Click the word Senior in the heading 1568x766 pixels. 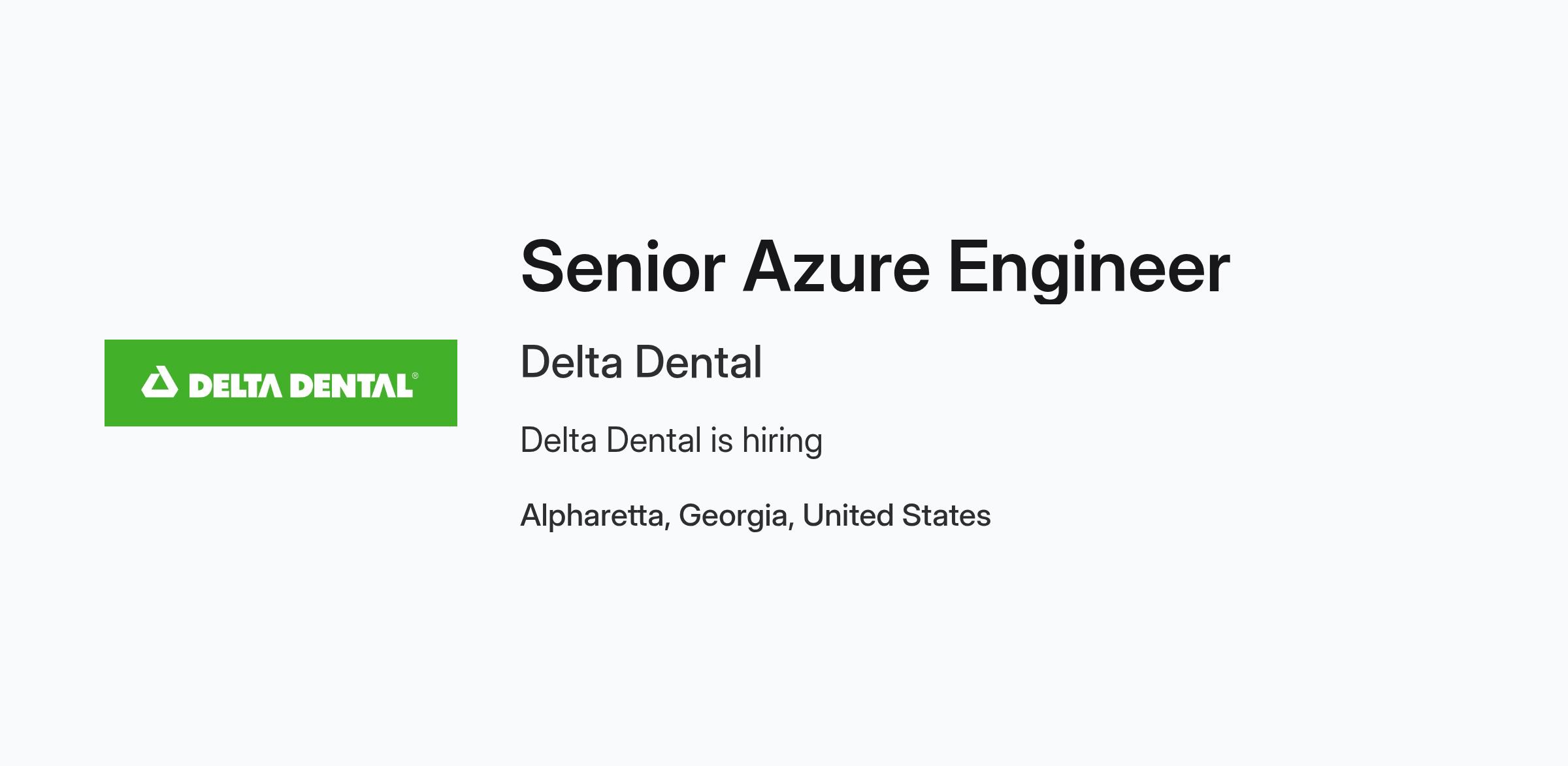click(x=623, y=267)
